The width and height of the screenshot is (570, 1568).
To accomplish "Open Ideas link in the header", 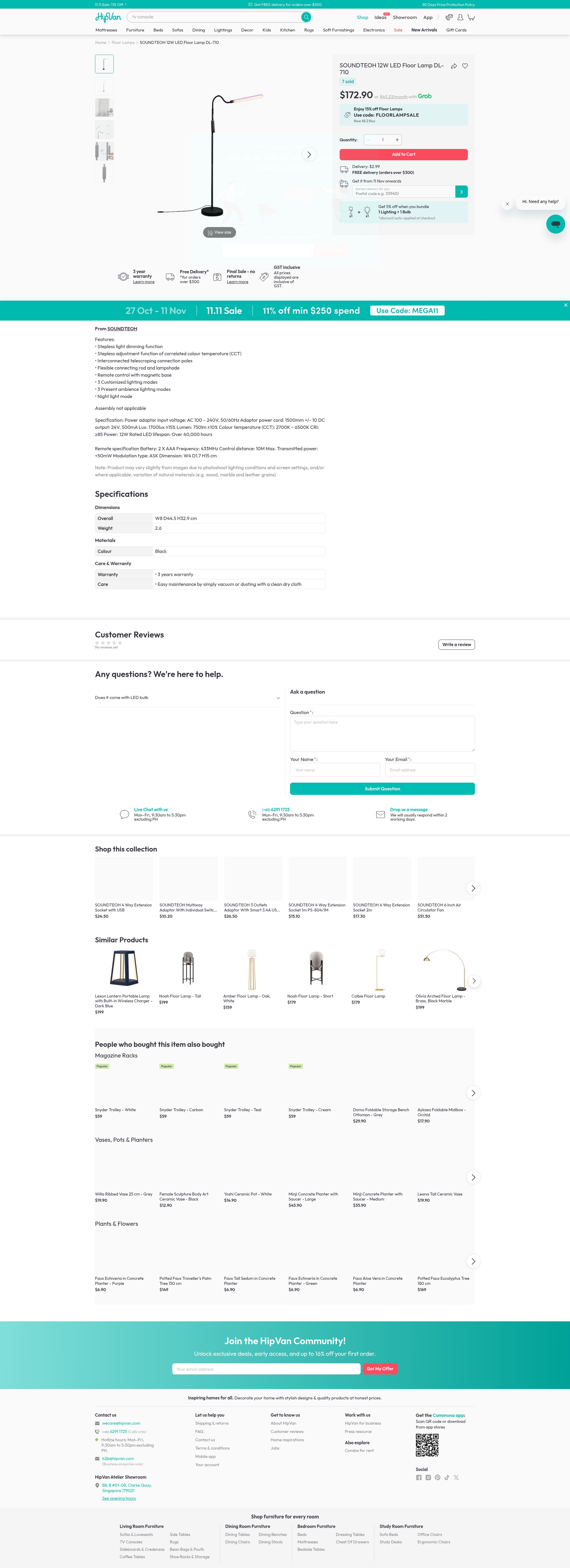I will (x=380, y=18).
